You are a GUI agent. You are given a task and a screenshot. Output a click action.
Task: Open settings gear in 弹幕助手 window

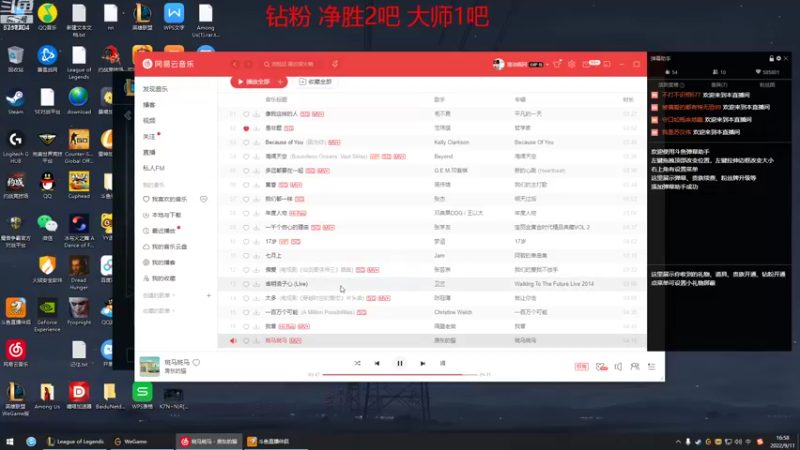click(x=779, y=58)
